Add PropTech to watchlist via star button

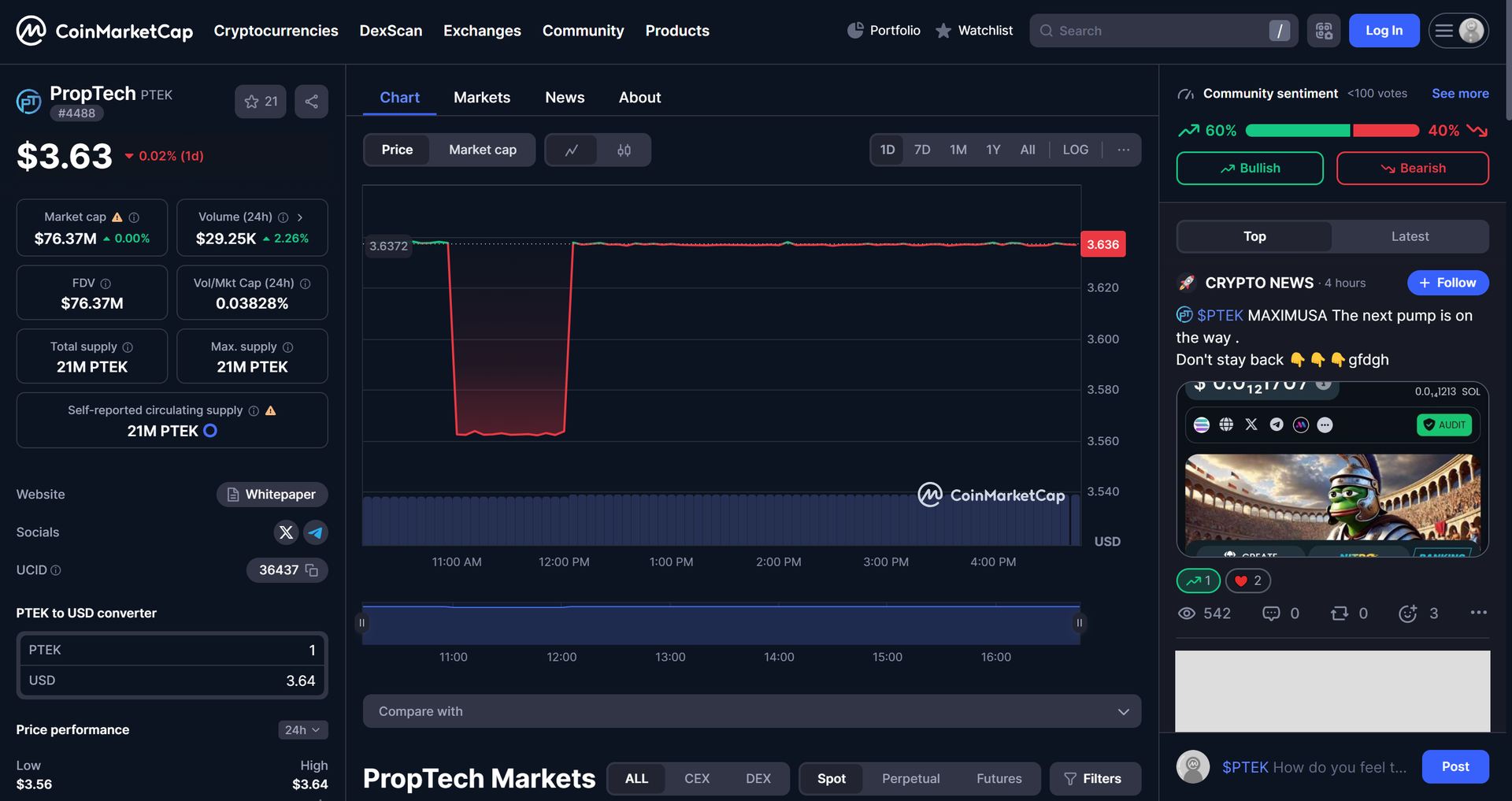[x=261, y=102]
